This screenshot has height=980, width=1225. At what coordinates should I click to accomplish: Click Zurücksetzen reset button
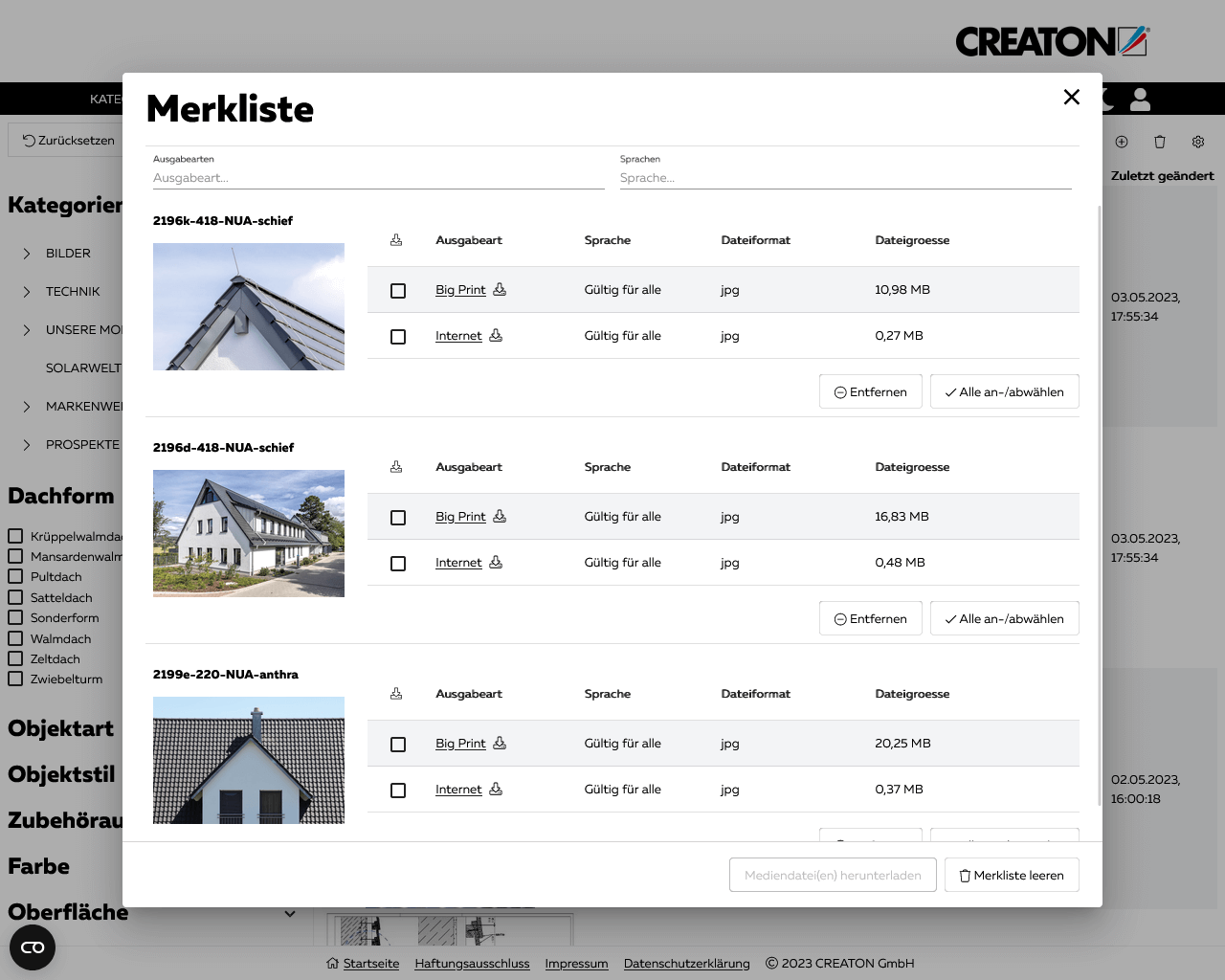pyautogui.click(x=67, y=140)
